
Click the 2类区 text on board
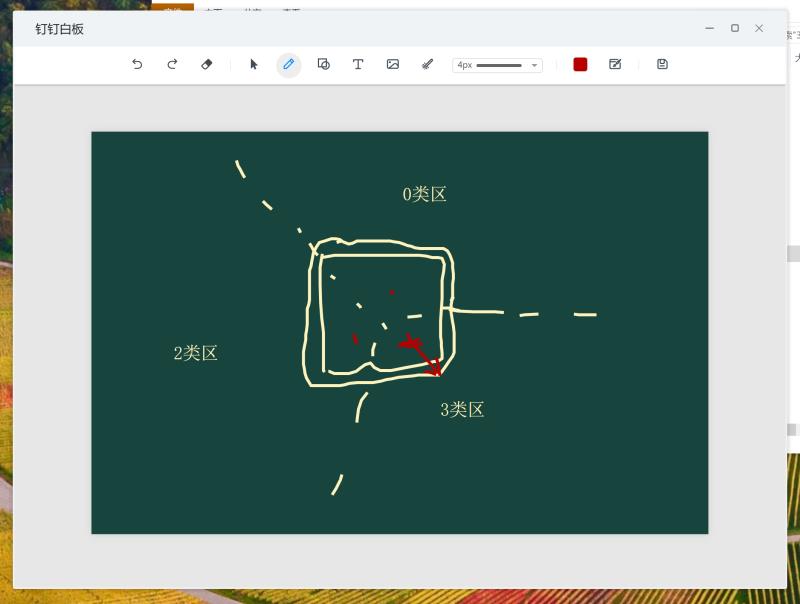[x=195, y=353]
